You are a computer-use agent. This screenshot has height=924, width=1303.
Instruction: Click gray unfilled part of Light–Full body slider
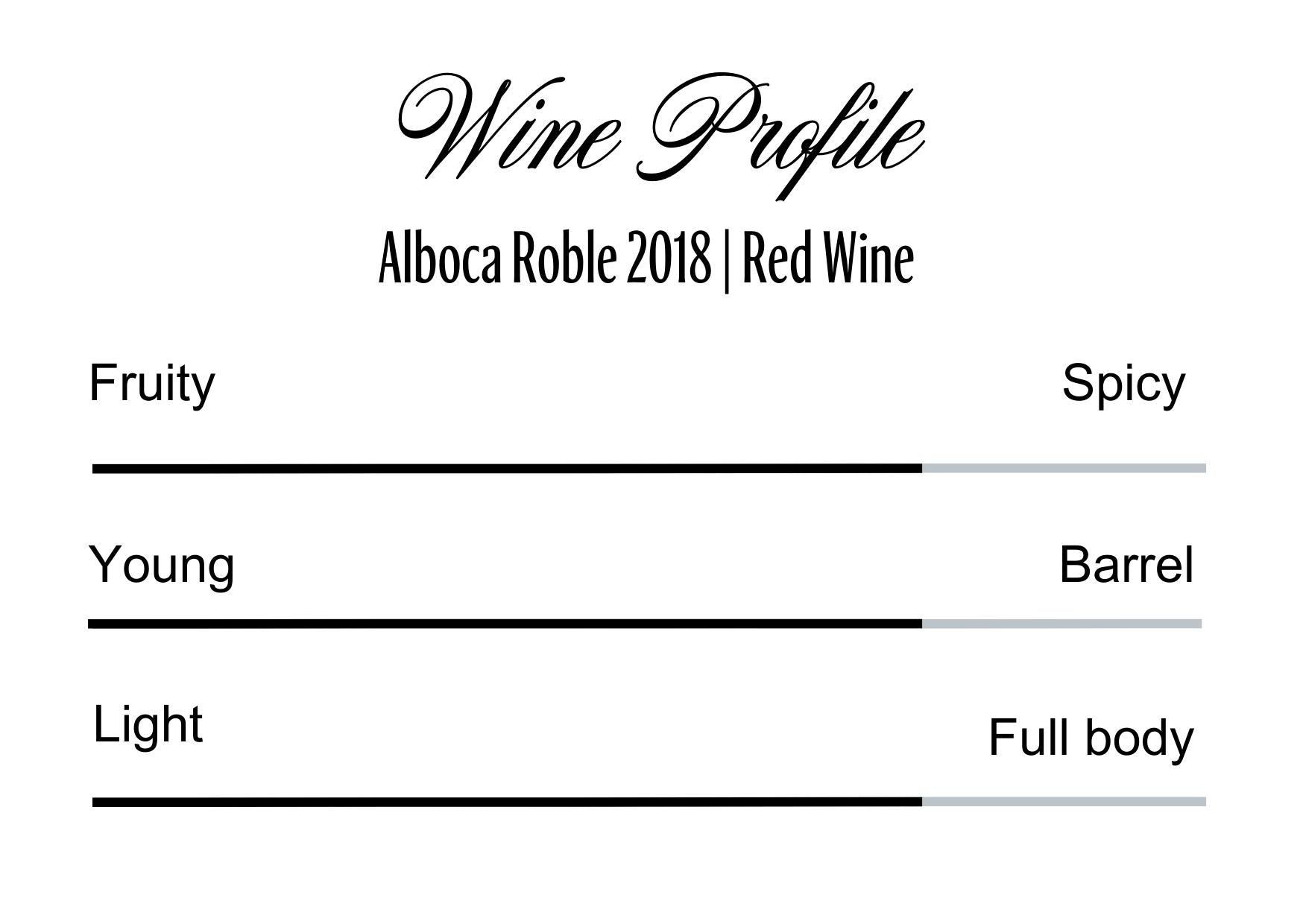click(x=1064, y=803)
